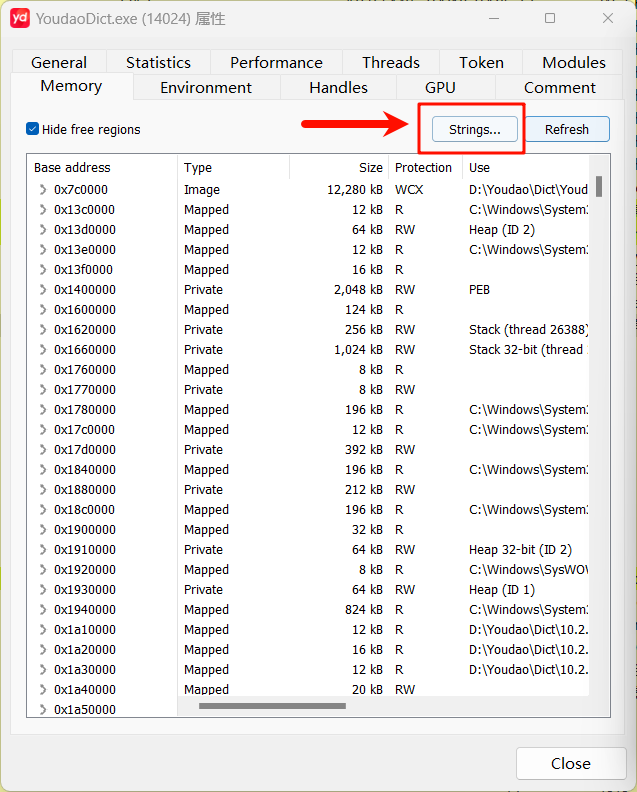Image resolution: width=637 pixels, height=792 pixels.
Task: Expand the 0x1a10000 region
Action: [43, 629]
